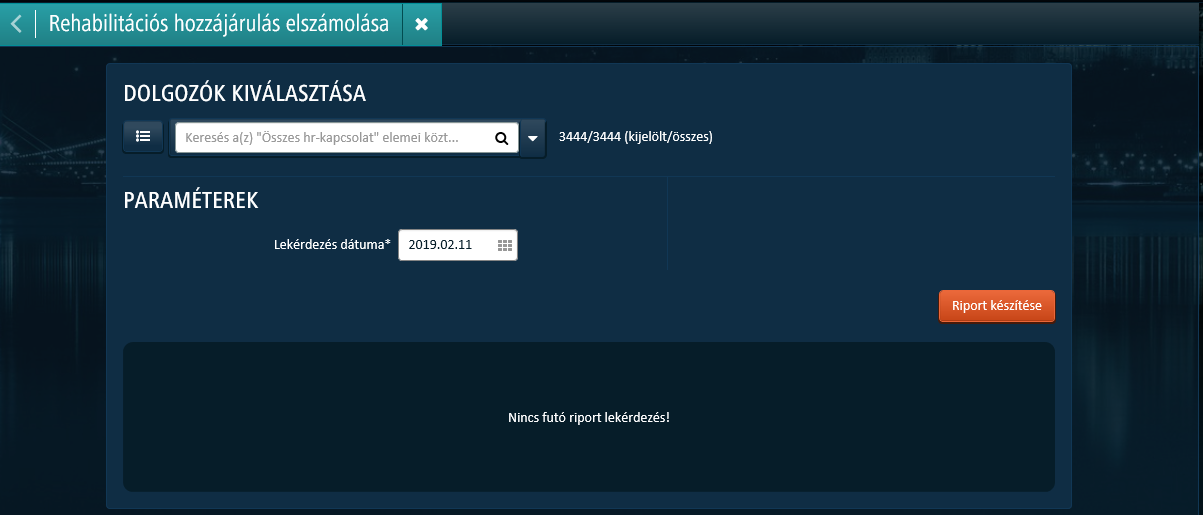This screenshot has width=1204, height=516.
Task: Click the PARAMÉTEREK section heading
Action: point(191,200)
